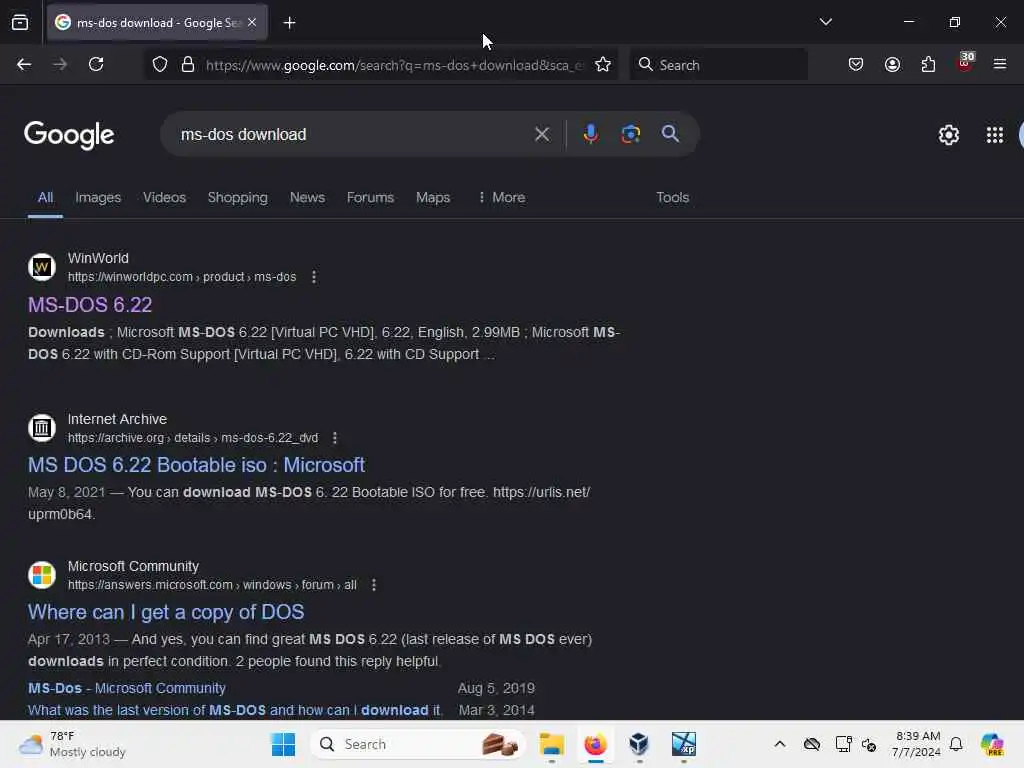Launch Copilot preview from taskbar
This screenshot has width=1024, height=768.
992,744
